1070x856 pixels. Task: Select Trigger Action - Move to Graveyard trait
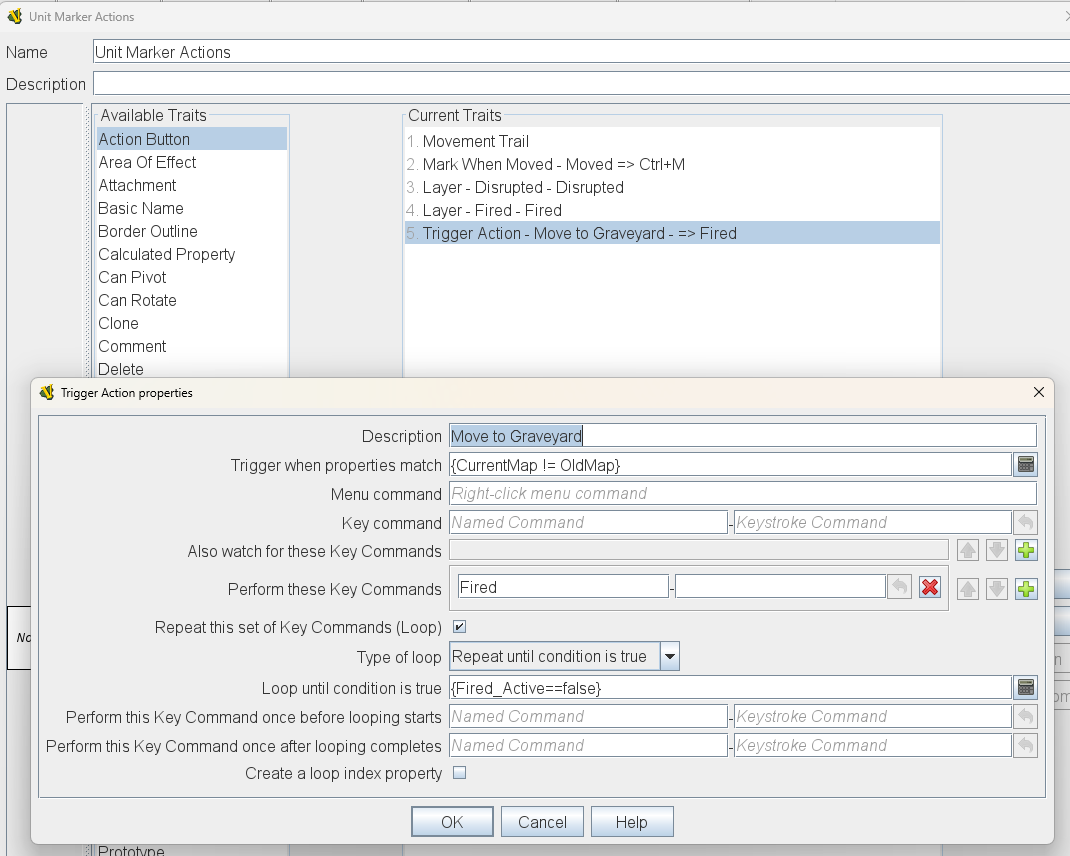[672, 233]
